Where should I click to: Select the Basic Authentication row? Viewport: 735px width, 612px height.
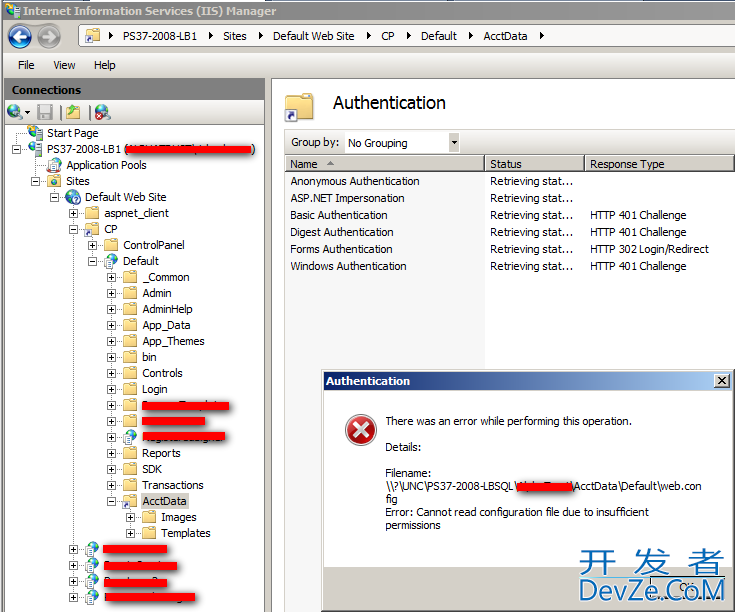pyautogui.click(x=510, y=215)
